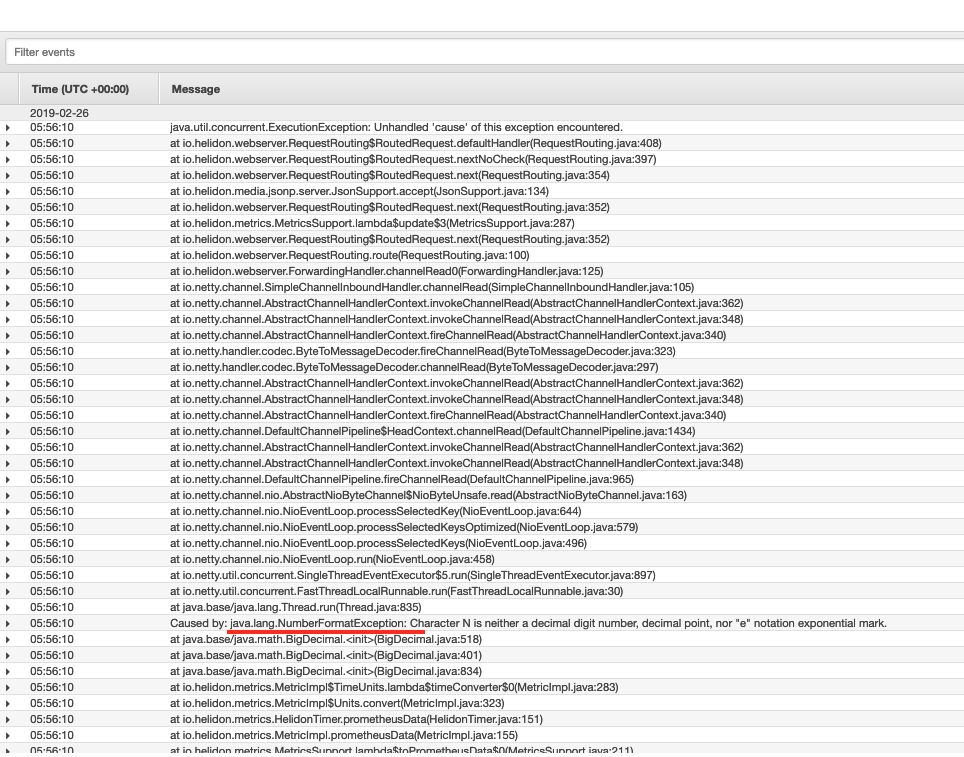Click the Message column header
This screenshot has width=964, height=757.
[194, 89]
